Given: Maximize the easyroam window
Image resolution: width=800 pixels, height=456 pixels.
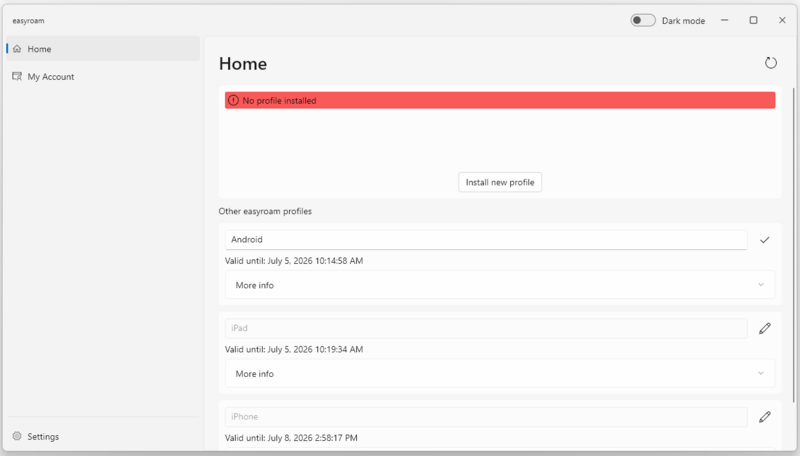Looking at the screenshot, I should click(753, 20).
